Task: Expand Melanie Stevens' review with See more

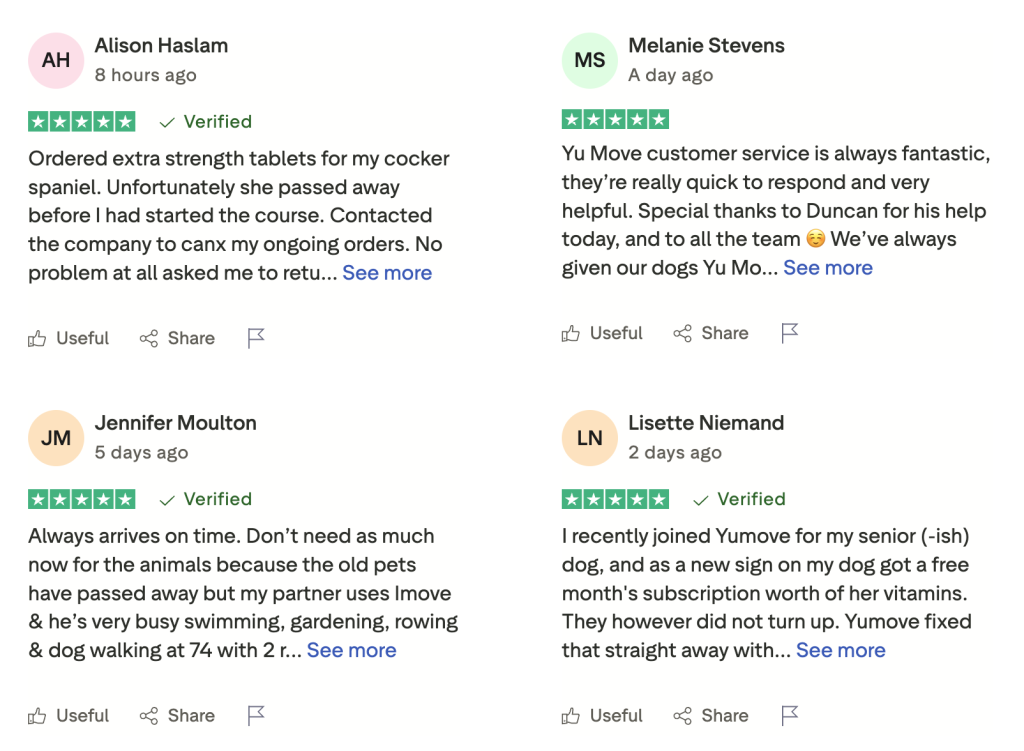Action: [828, 267]
